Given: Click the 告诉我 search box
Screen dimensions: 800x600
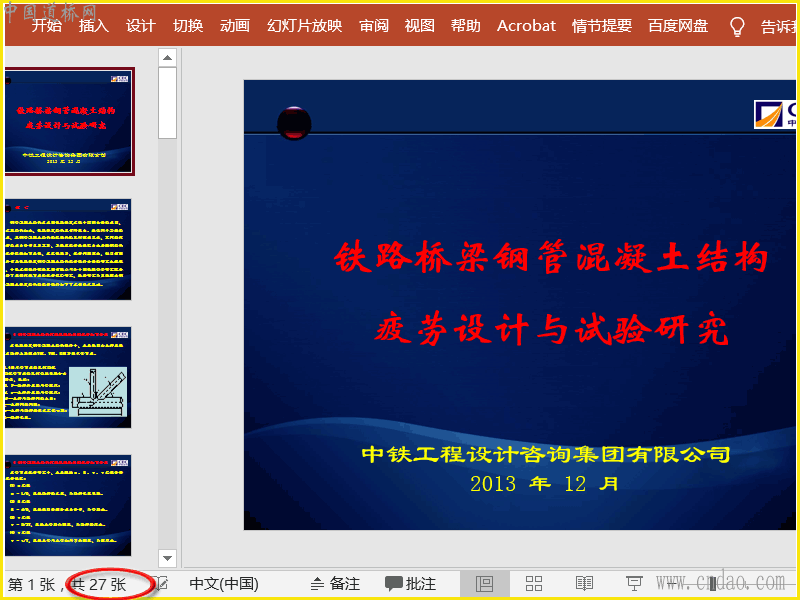Looking at the screenshot, I should pos(778,27).
